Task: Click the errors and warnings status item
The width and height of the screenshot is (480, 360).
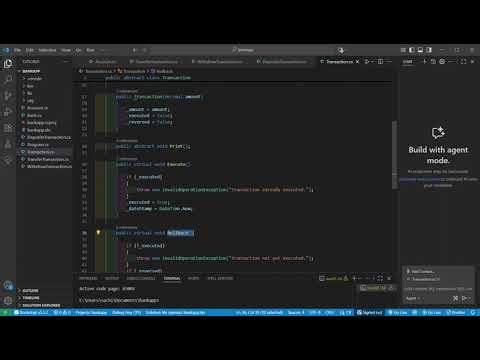Action: coord(62,312)
